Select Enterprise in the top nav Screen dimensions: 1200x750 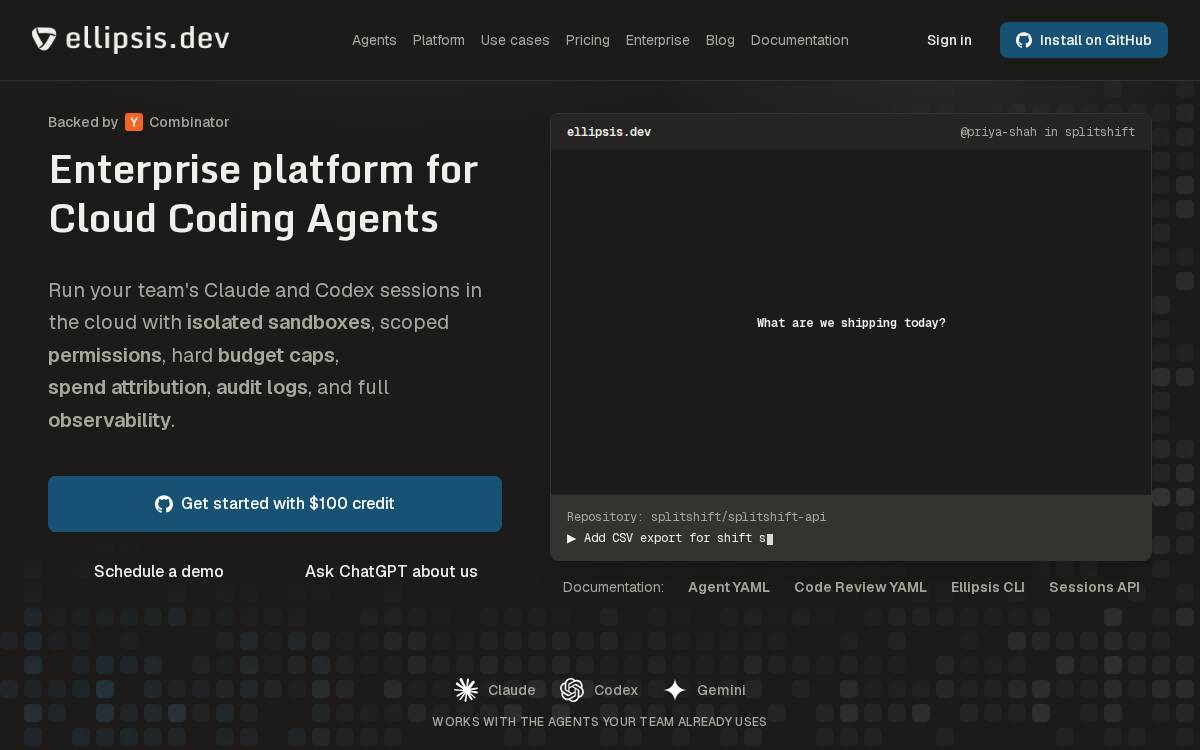point(658,40)
